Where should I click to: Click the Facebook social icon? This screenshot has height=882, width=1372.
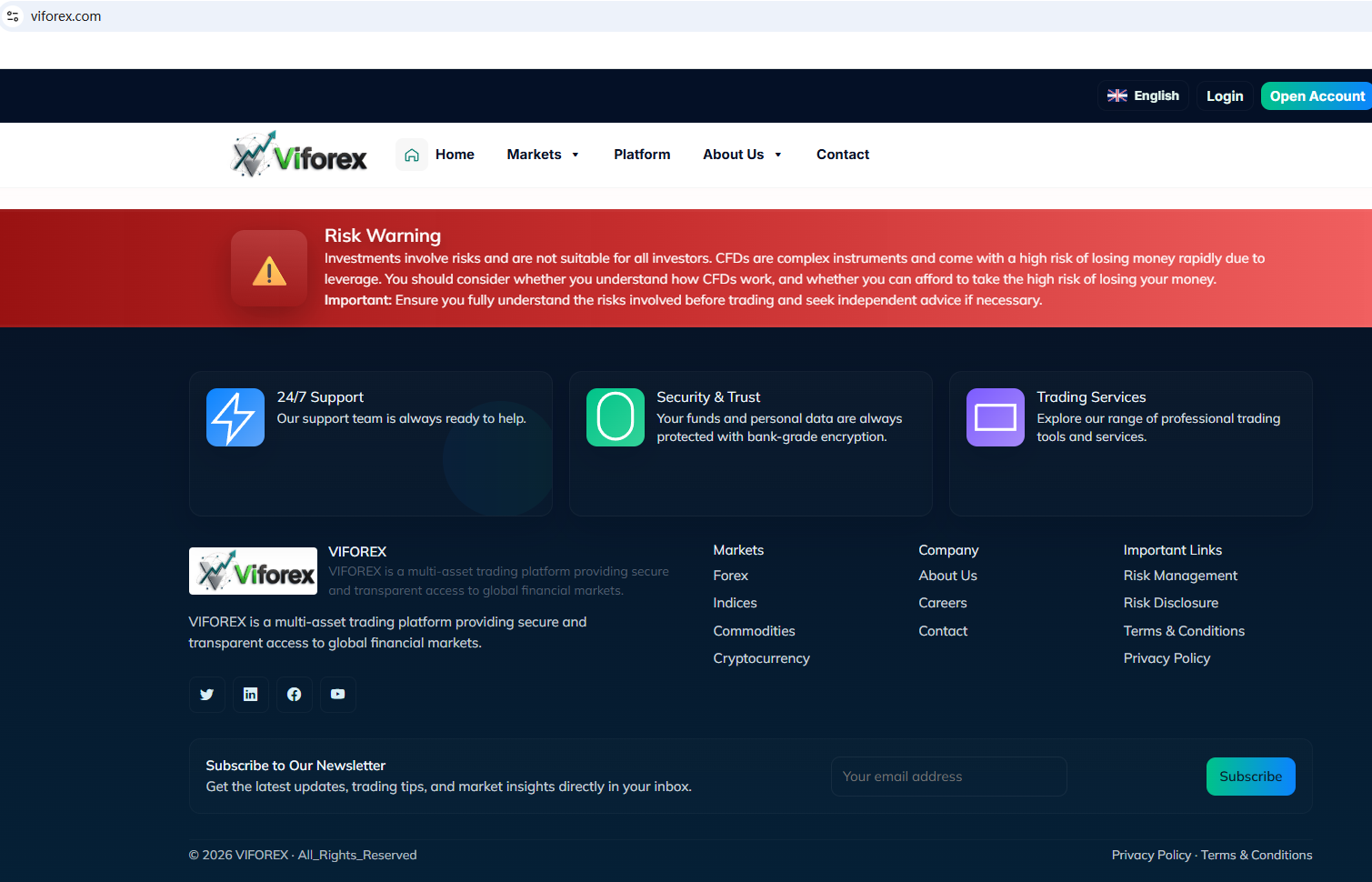295,695
